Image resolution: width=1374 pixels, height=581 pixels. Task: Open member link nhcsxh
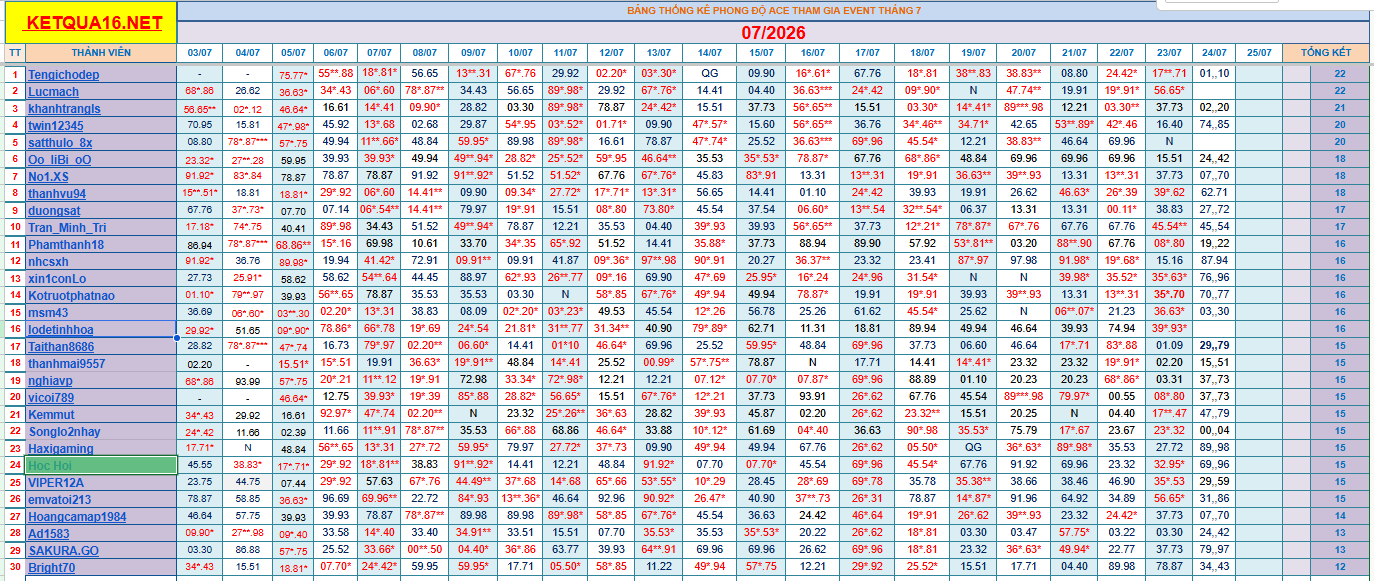point(48,261)
